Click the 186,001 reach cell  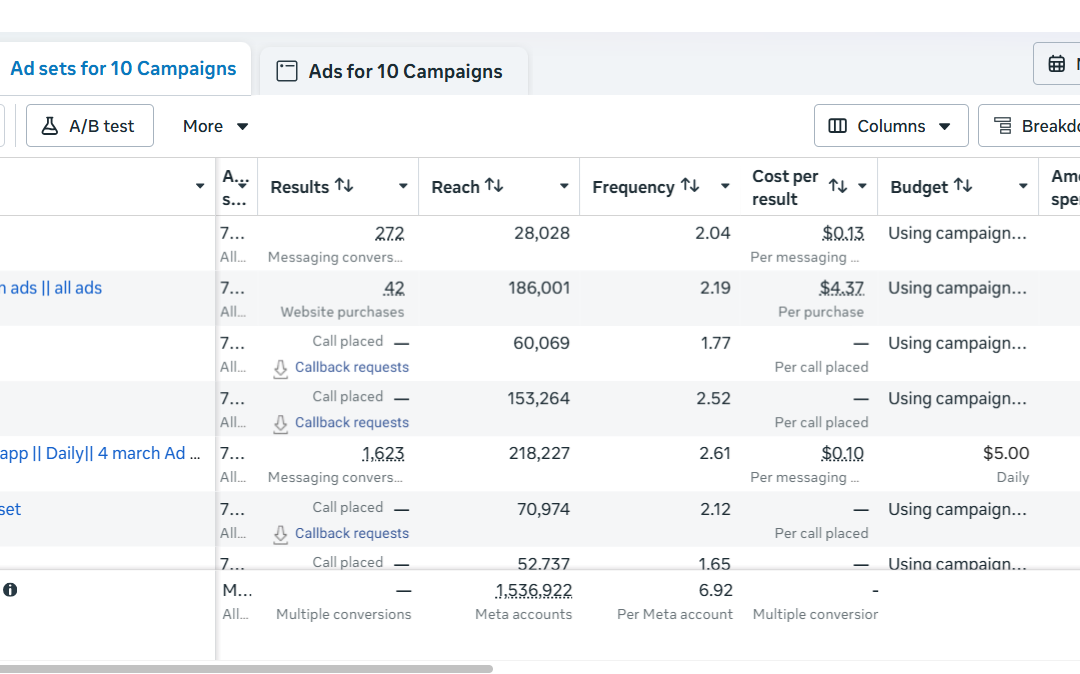[x=539, y=288]
